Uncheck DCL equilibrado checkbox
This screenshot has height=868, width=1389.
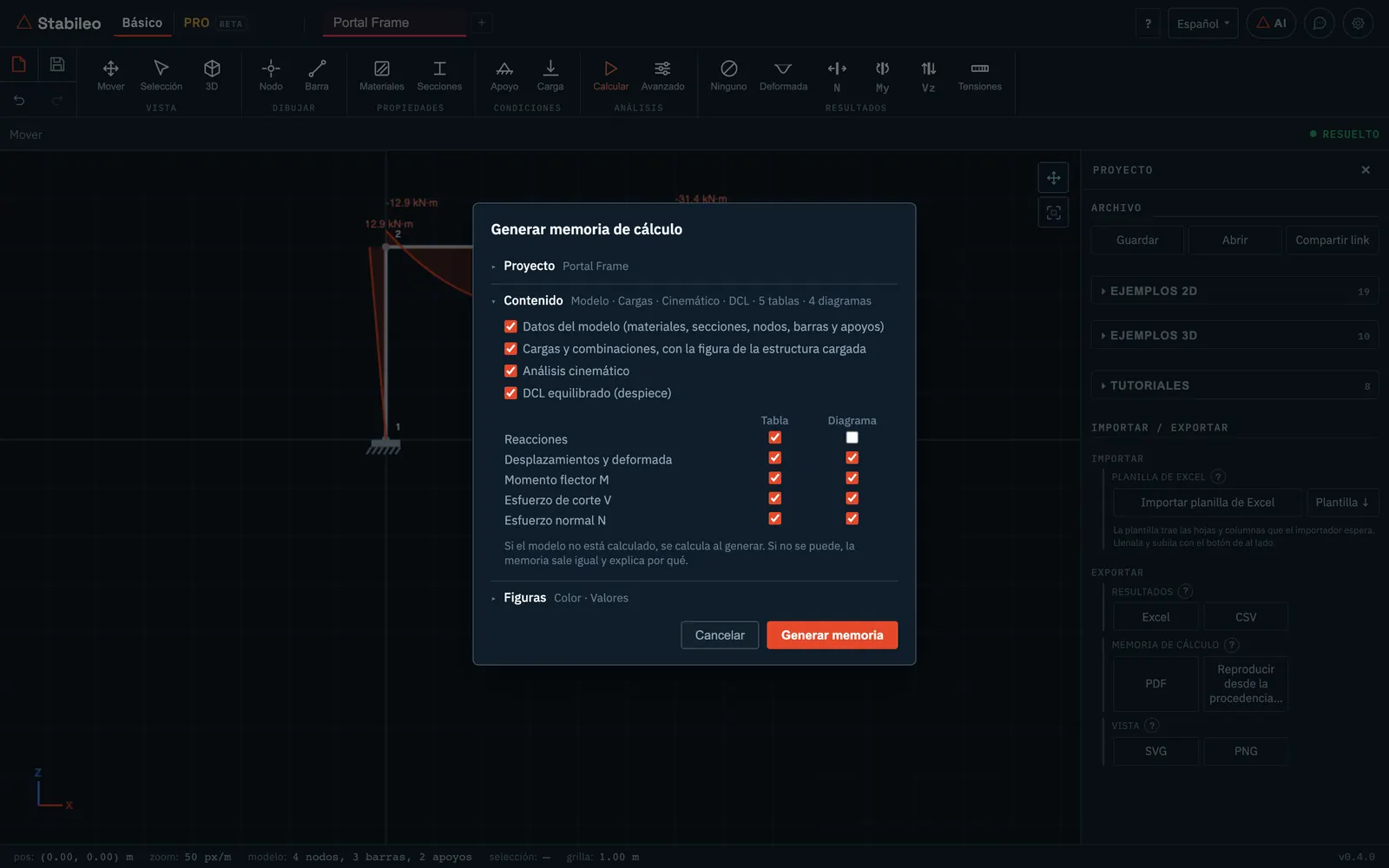pyautogui.click(x=510, y=393)
